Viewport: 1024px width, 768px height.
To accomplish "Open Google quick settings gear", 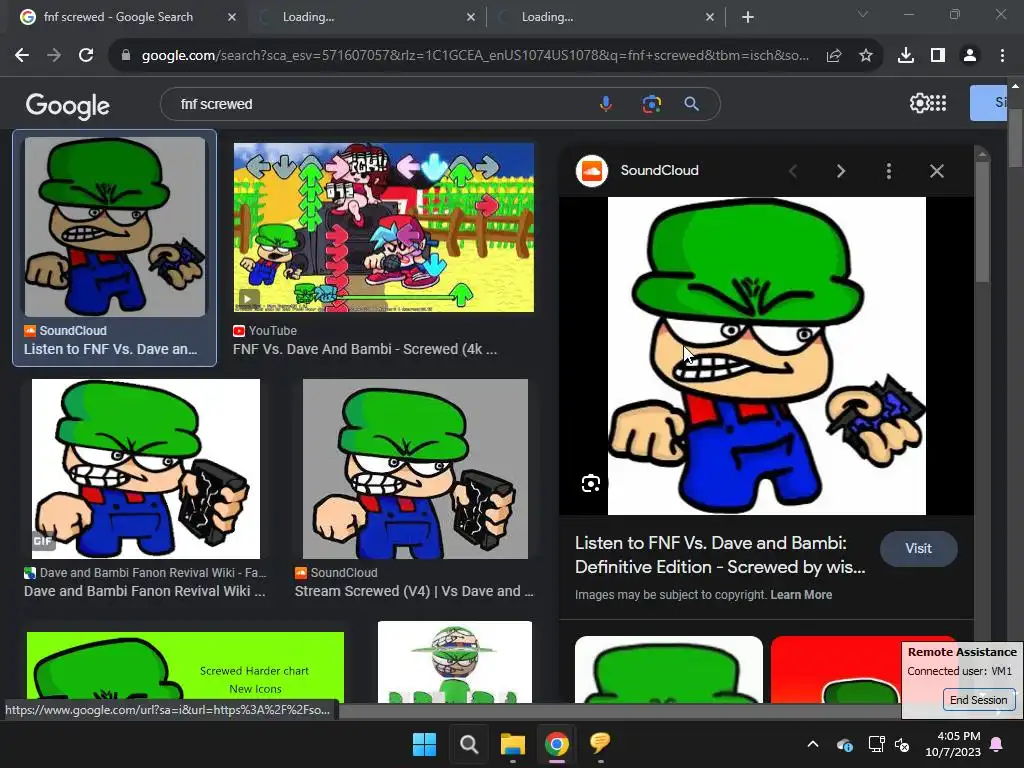I will pos(919,103).
